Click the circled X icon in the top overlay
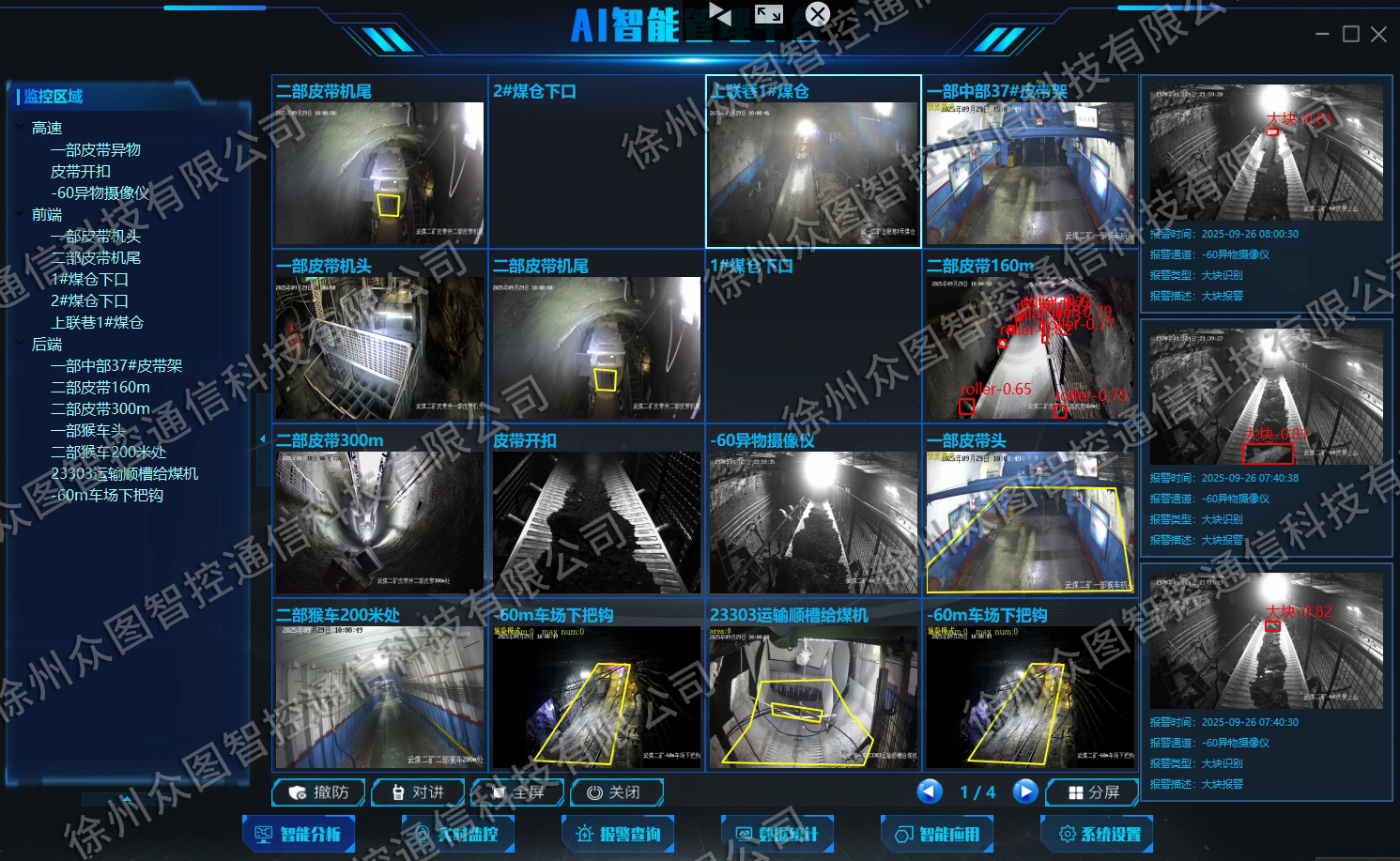Screen dimensions: 1400x861 [x=818, y=14]
